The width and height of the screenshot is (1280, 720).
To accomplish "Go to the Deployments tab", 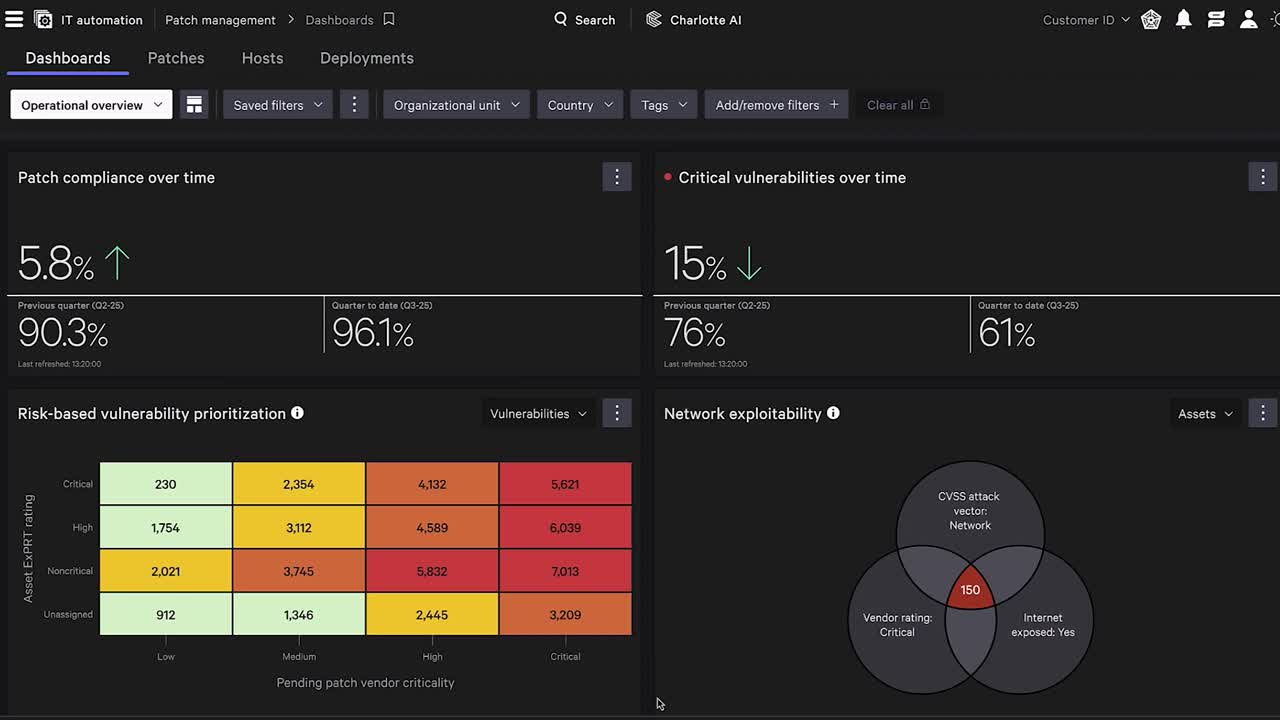I will pyautogui.click(x=366, y=58).
